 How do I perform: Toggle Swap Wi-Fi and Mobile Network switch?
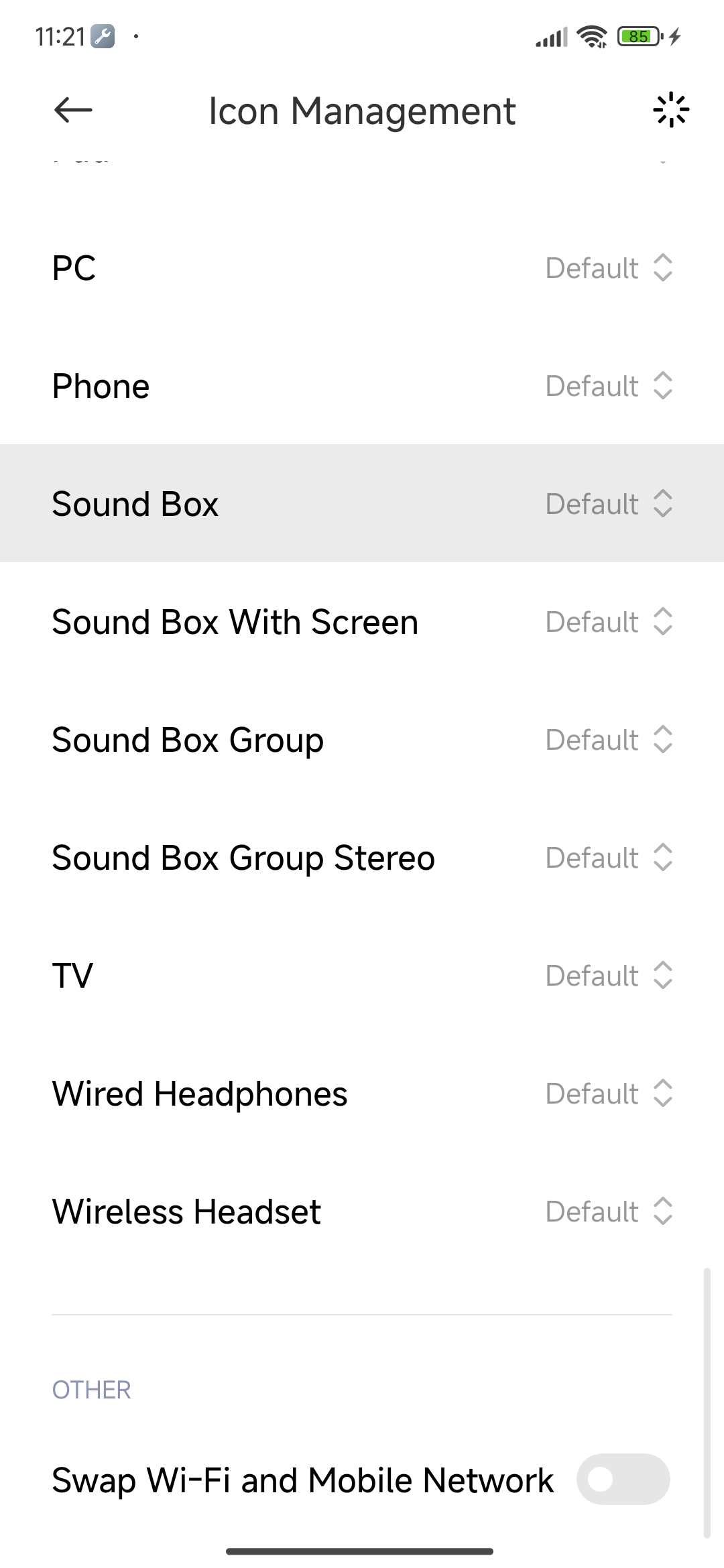click(x=623, y=1479)
